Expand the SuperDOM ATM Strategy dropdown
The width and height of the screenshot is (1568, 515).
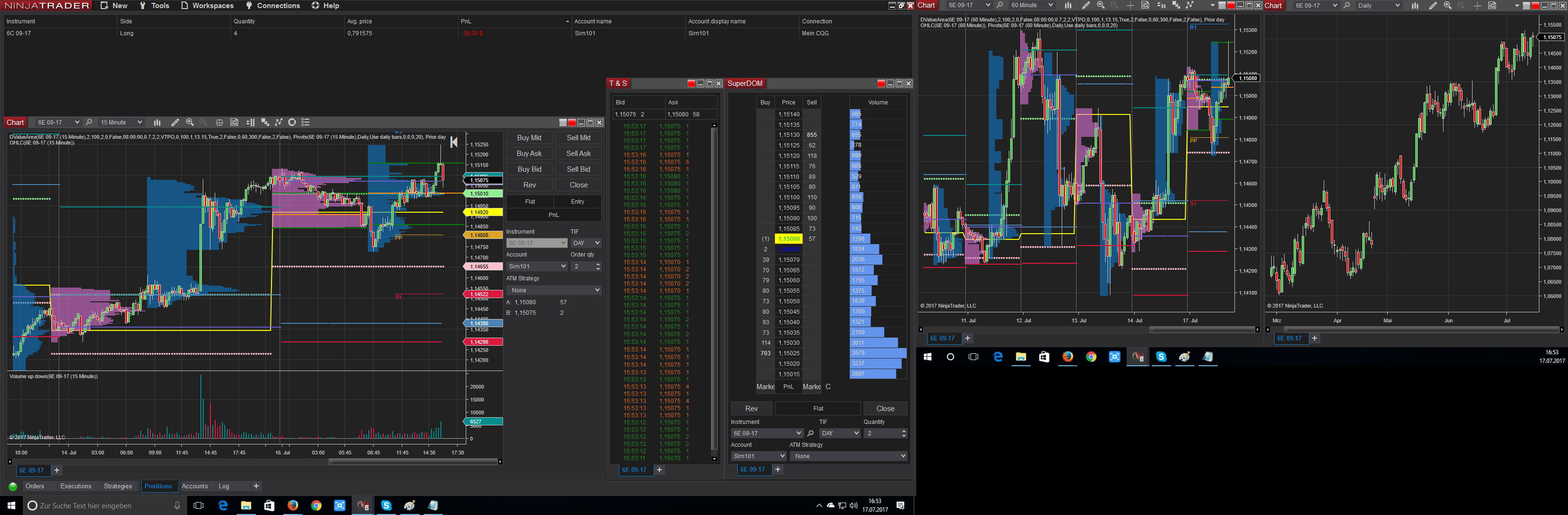[x=849, y=456]
